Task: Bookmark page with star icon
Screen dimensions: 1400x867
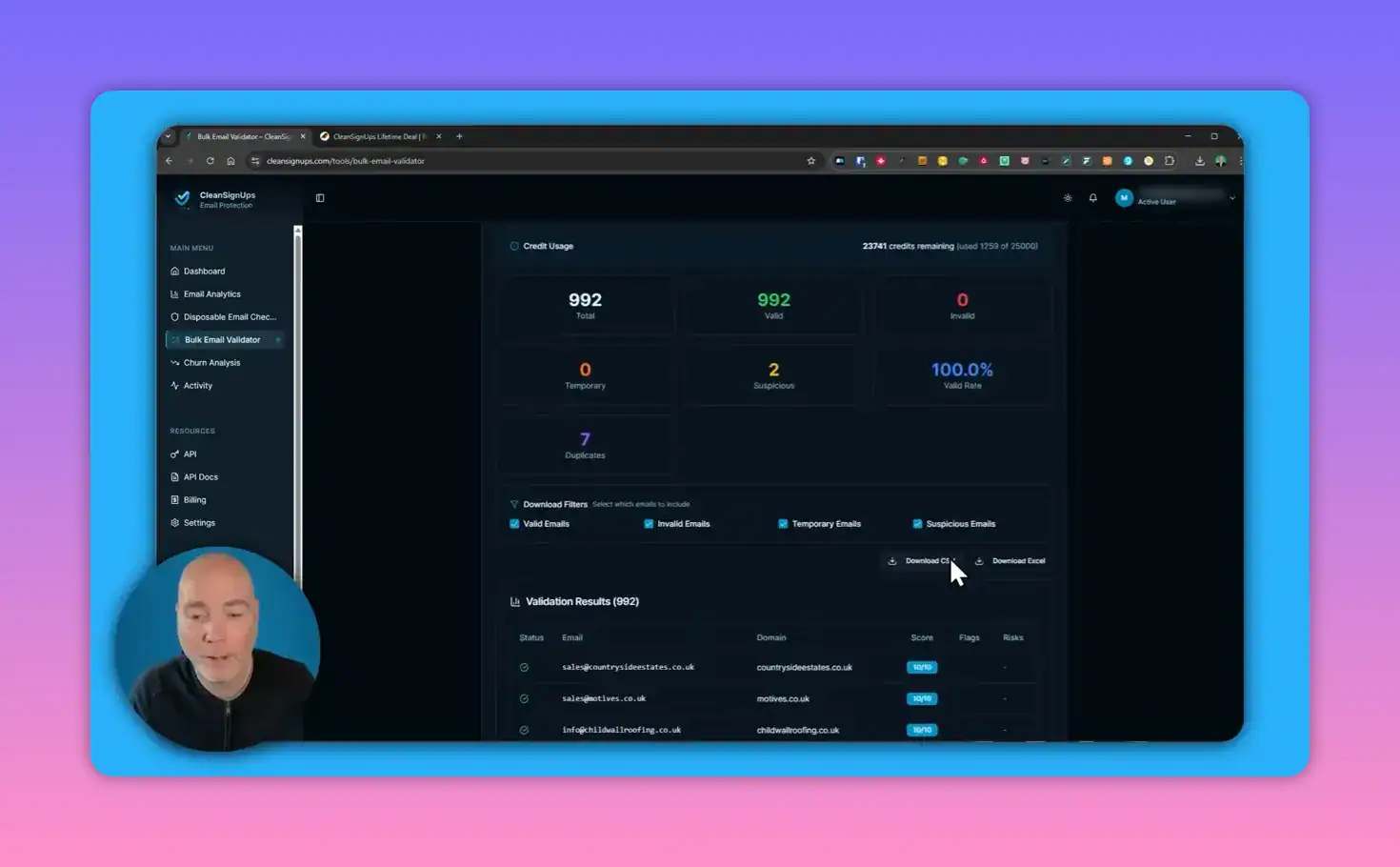Action: 811,161
